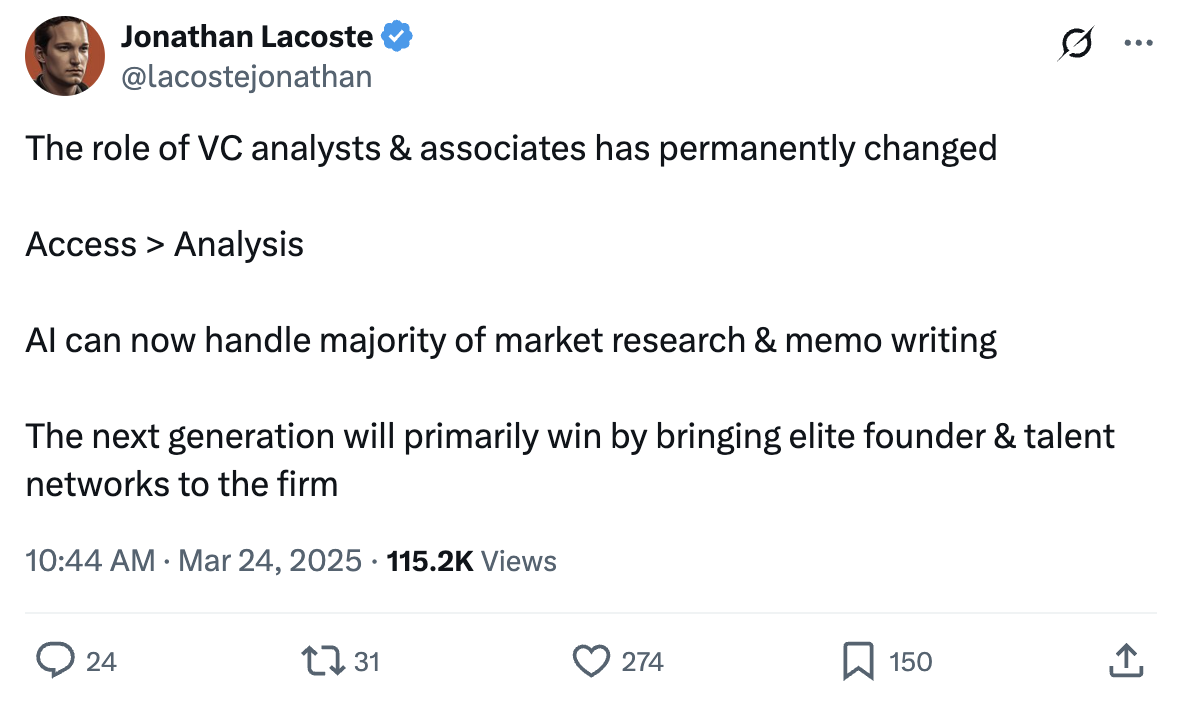Click the reply speech-bubble icon
The image size is (1180, 704).
(51, 660)
